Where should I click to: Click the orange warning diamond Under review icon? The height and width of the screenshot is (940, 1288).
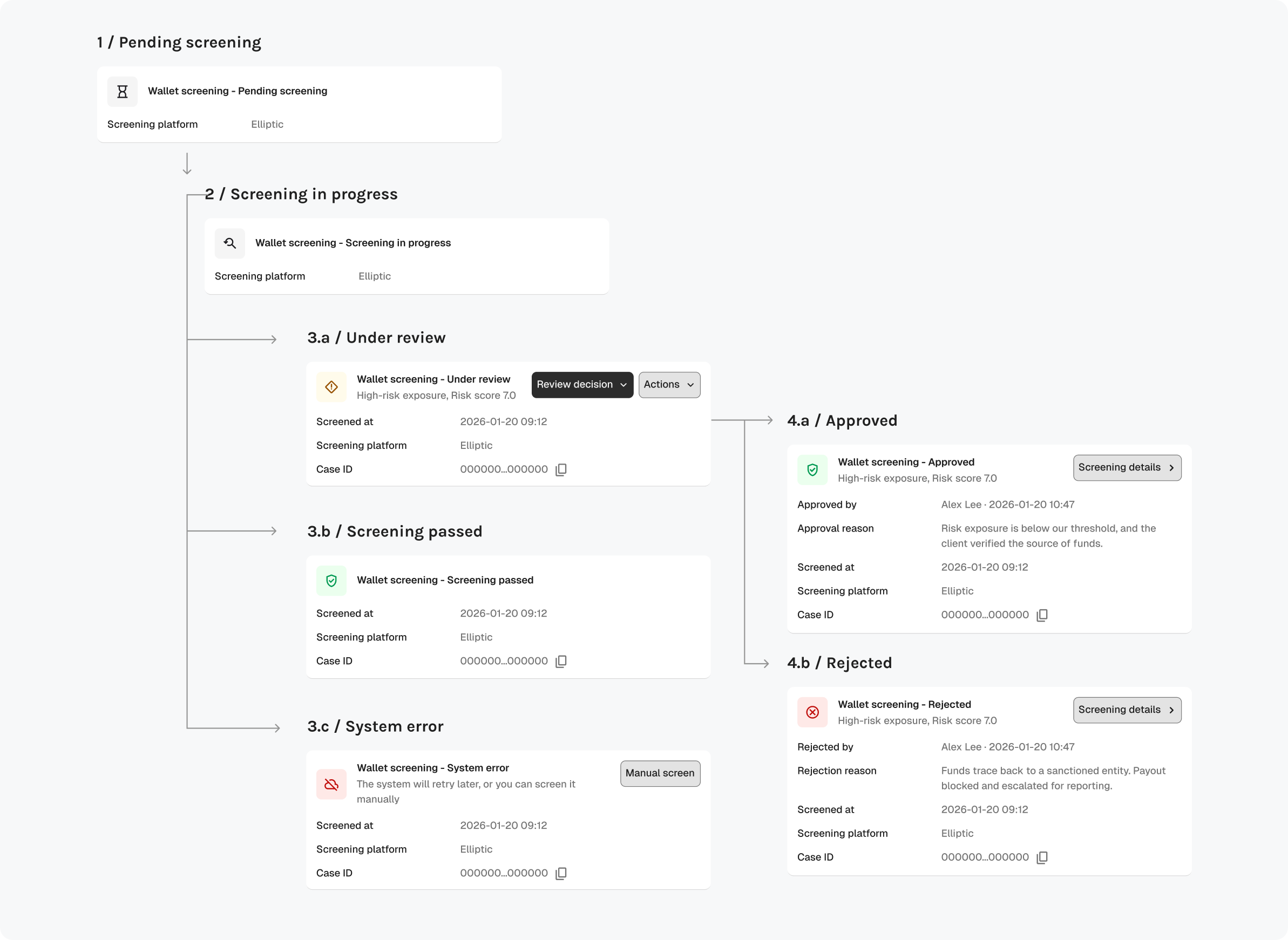coord(331,387)
